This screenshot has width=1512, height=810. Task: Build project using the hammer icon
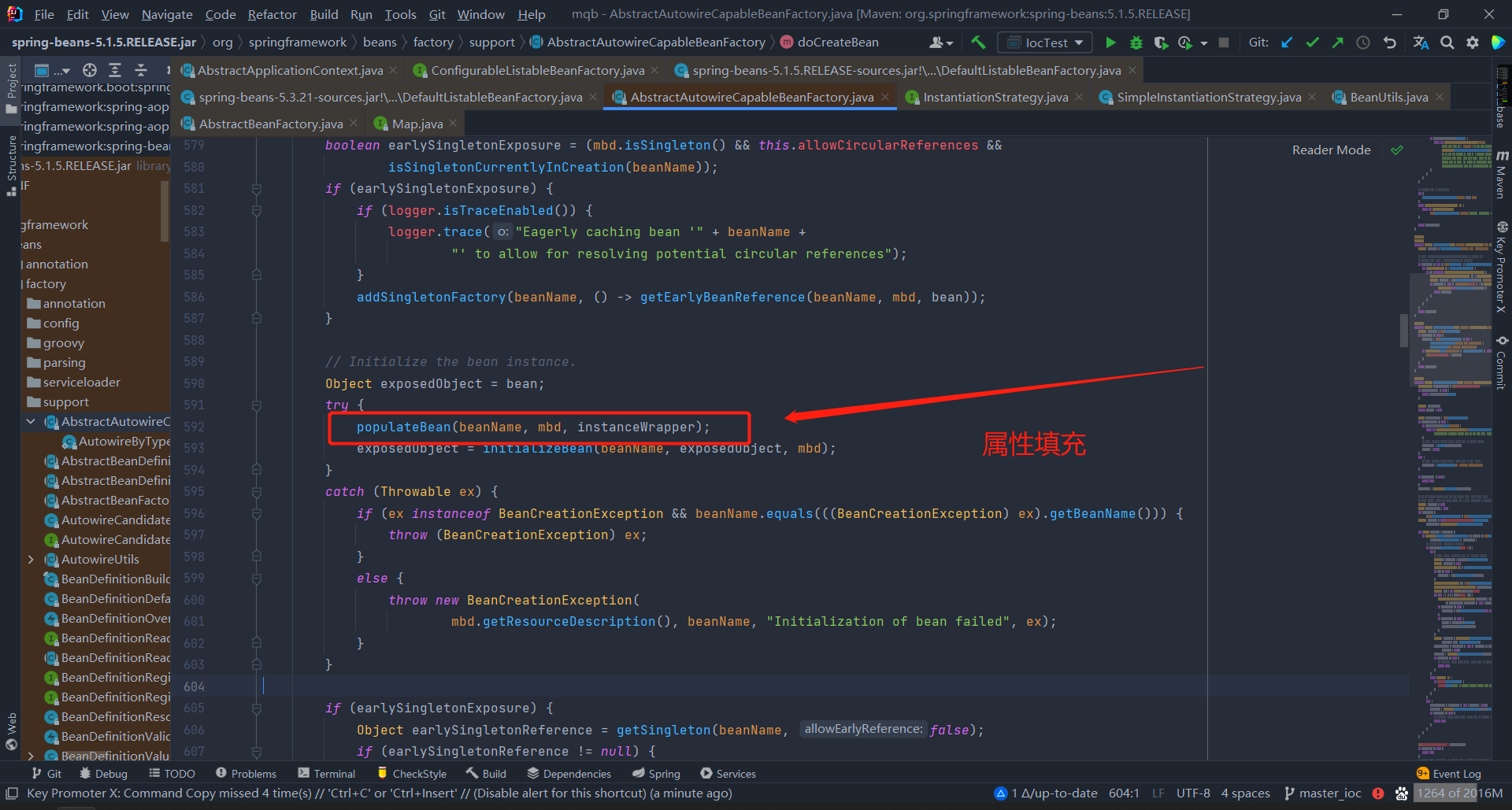[x=978, y=43]
